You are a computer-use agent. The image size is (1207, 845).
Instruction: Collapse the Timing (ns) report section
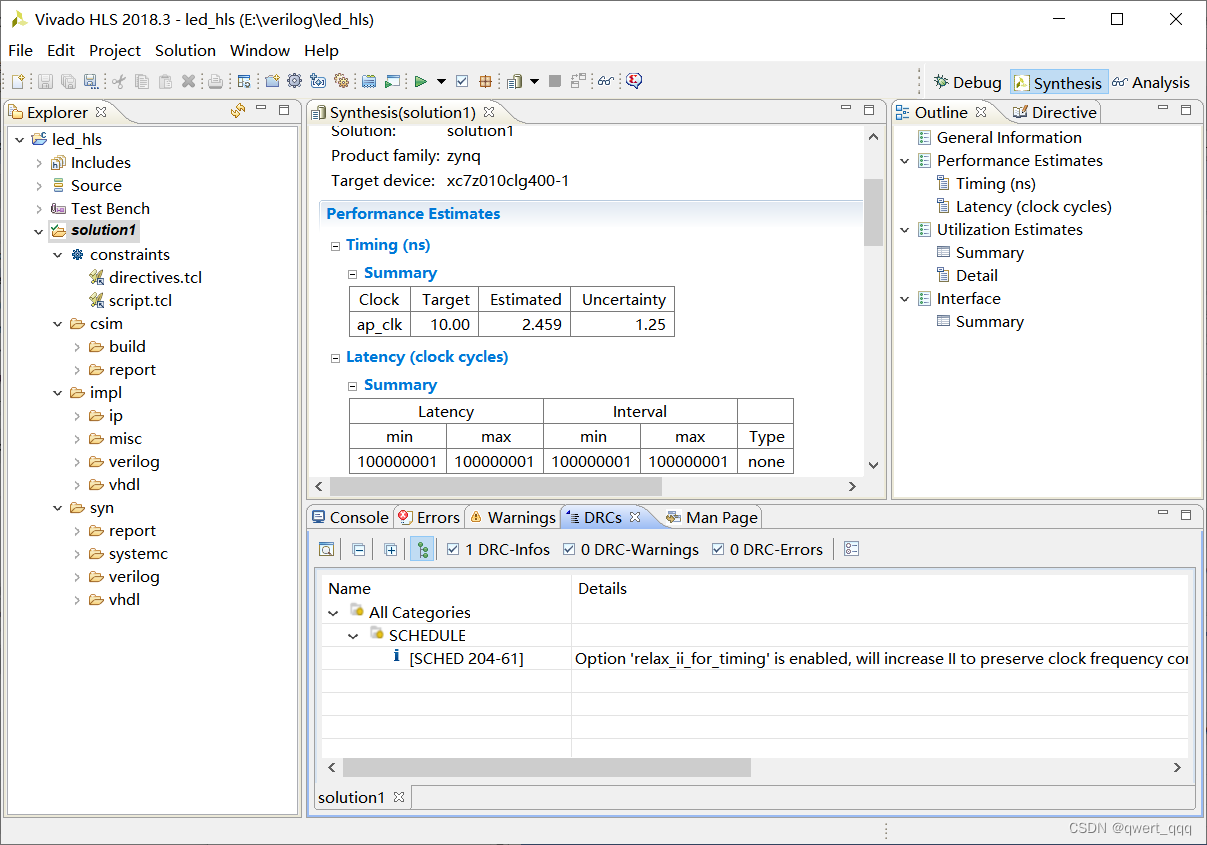click(336, 246)
